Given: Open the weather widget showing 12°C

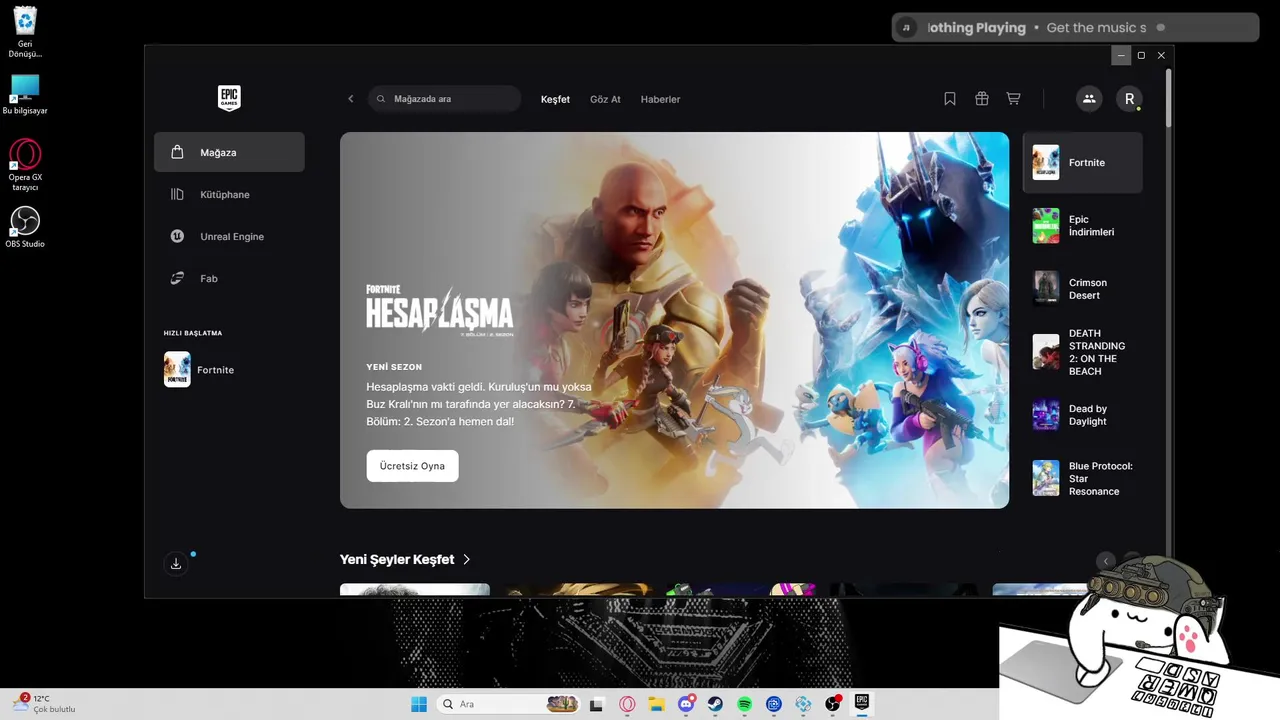Looking at the screenshot, I should pos(44,704).
